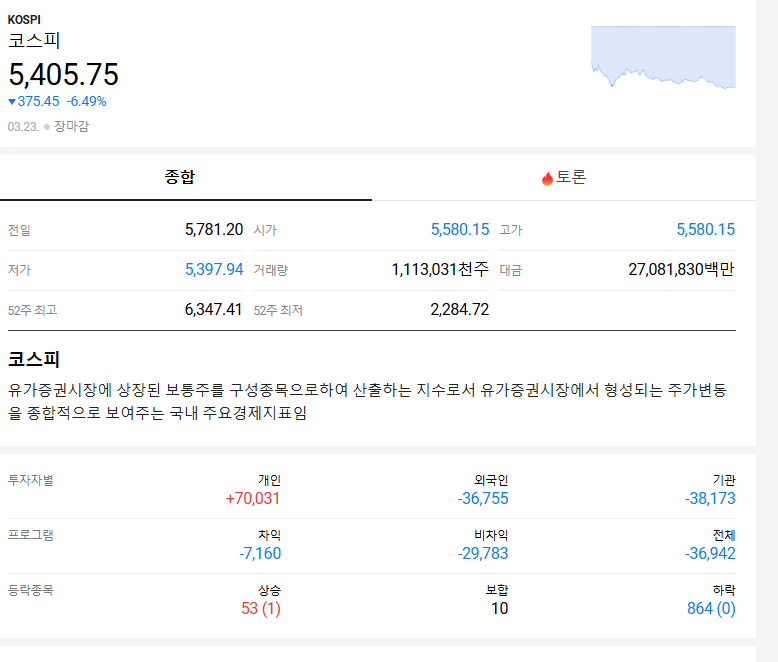Click the down-triangle icon before 375.45
778x662 pixels.
(x=12, y=102)
